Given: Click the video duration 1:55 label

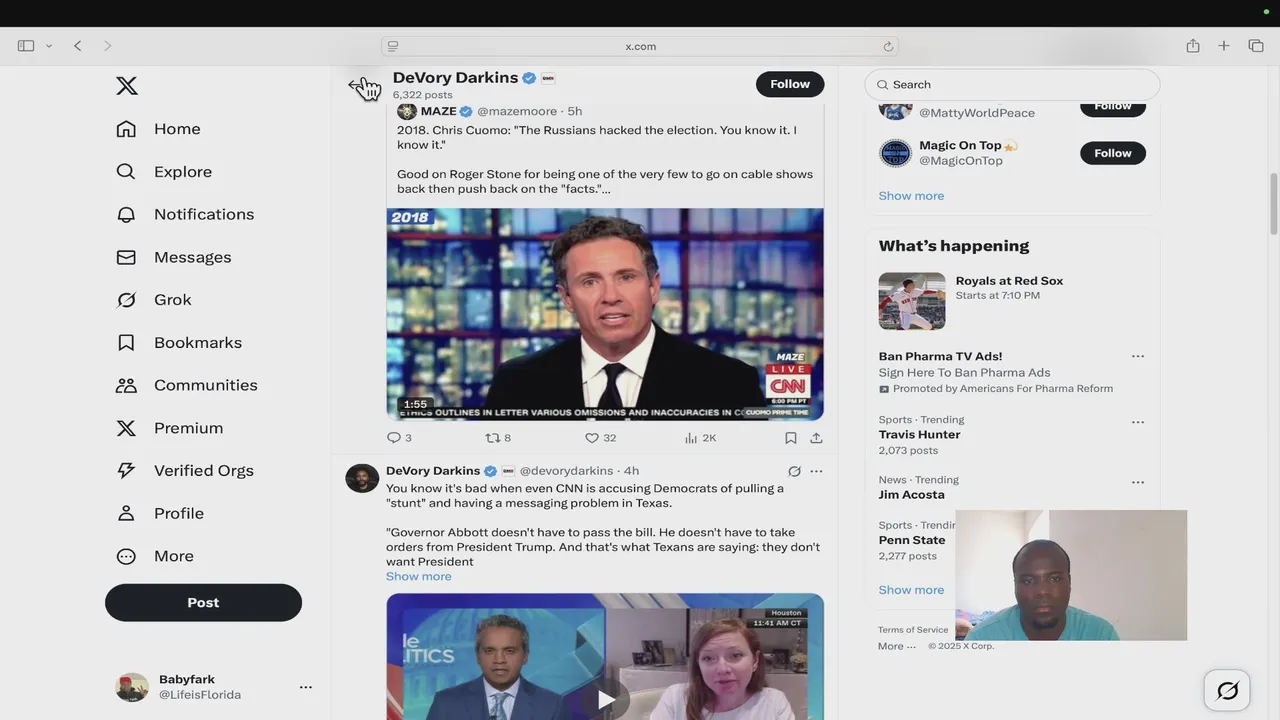Looking at the screenshot, I should point(416,405).
